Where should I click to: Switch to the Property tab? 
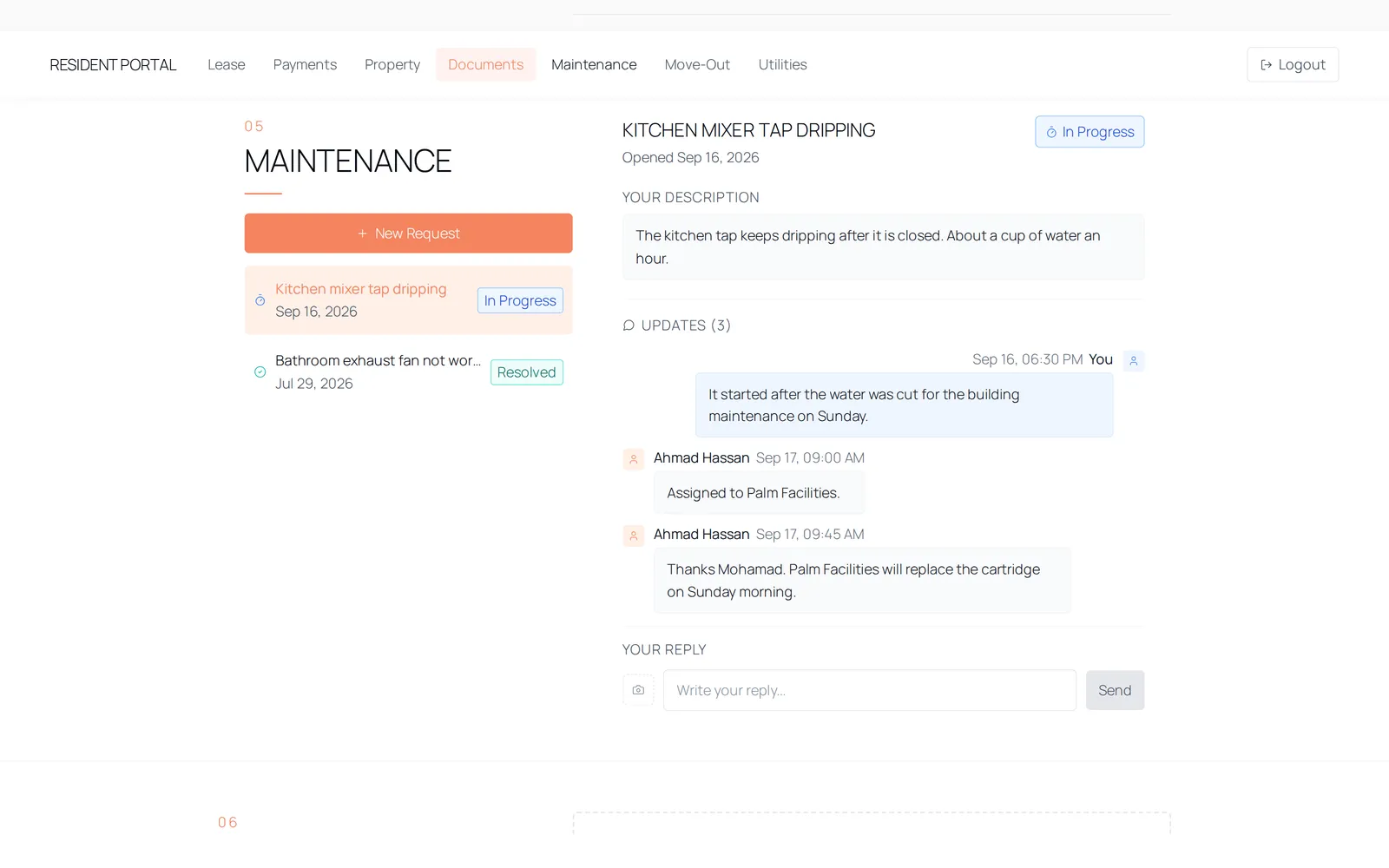click(x=392, y=64)
